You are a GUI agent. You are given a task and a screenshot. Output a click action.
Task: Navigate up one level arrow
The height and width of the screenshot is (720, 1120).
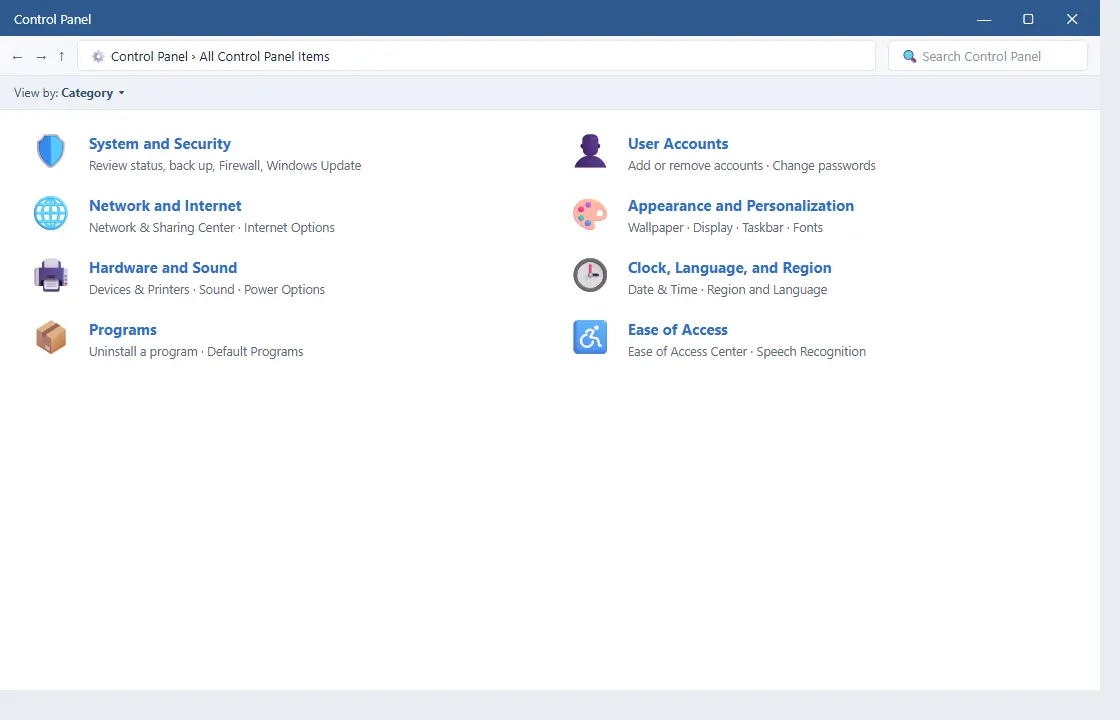(61, 56)
